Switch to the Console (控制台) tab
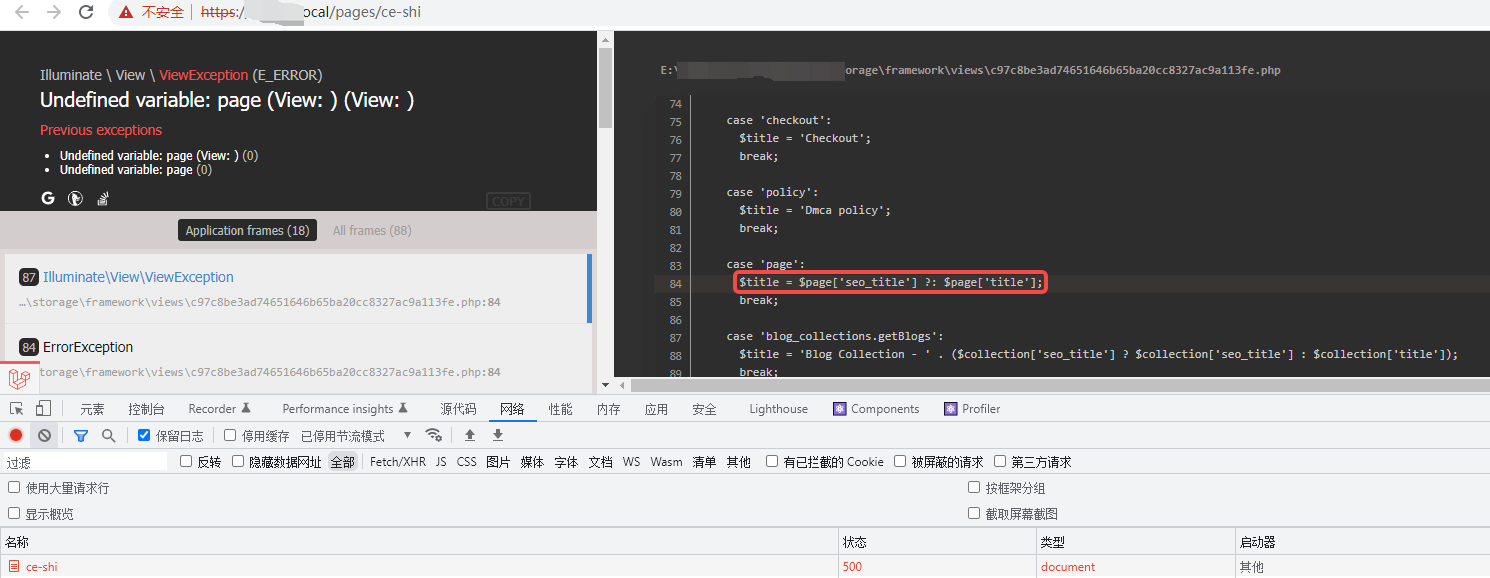The height and width of the screenshot is (578, 1490). (x=146, y=409)
